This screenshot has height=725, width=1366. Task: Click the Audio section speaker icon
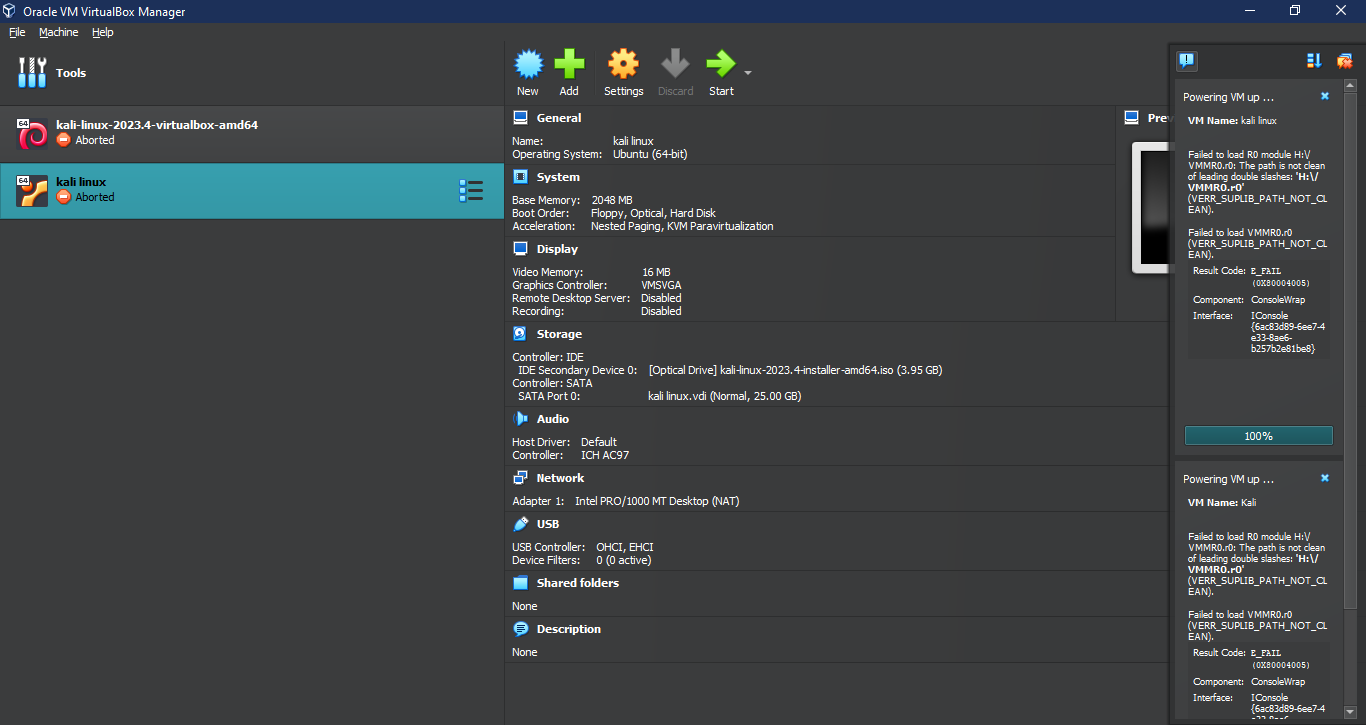coord(520,419)
